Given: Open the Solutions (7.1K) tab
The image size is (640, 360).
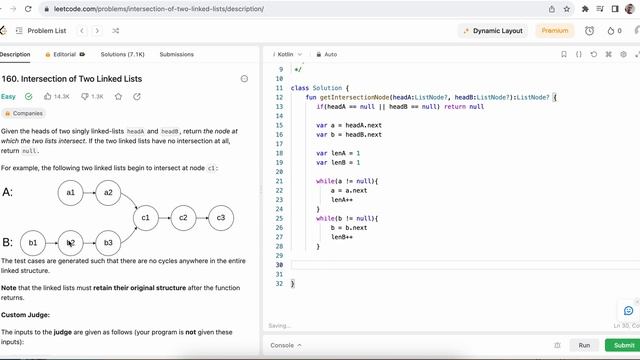Looking at the screenshot, I should tap(122, 54).
